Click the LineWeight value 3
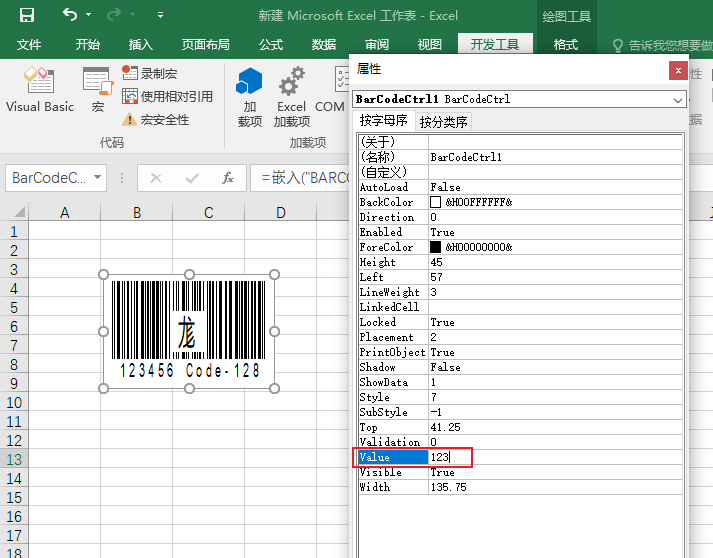713x558 pixels. (433, 292)
